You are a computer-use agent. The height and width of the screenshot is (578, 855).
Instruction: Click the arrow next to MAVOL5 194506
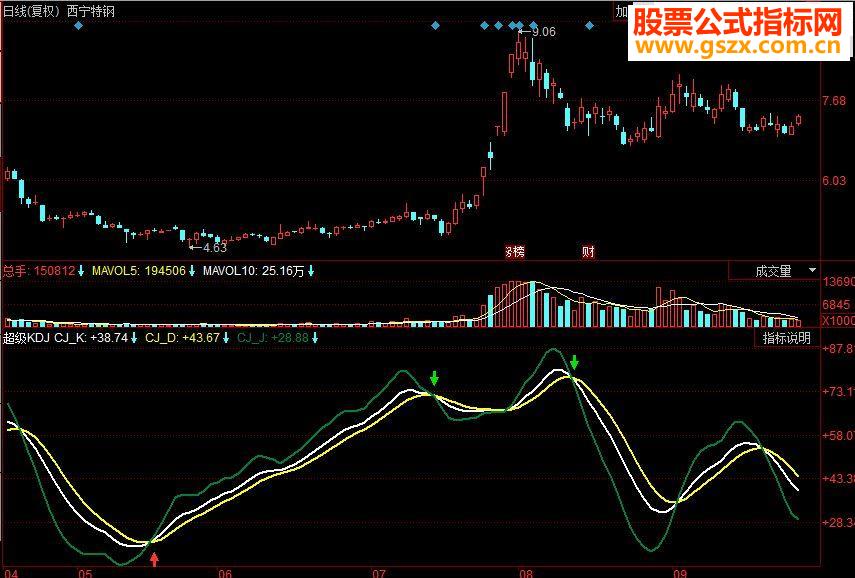(x=191, y=271)
